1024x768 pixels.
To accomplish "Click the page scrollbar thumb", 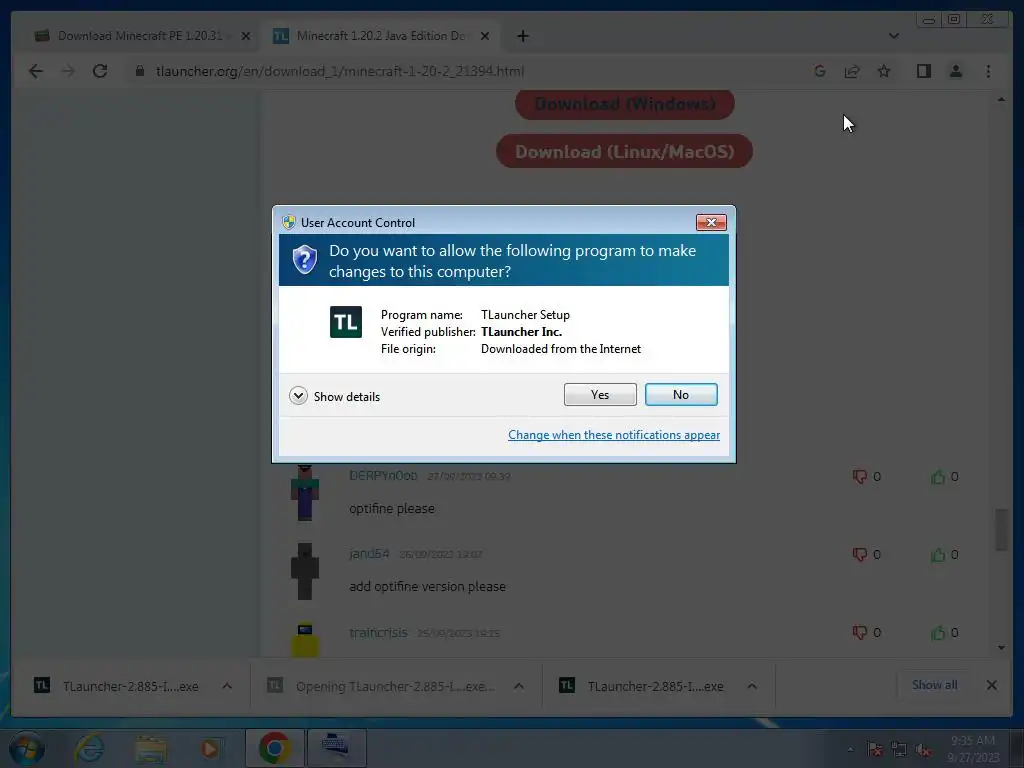I will click(x=1001, y=530).
